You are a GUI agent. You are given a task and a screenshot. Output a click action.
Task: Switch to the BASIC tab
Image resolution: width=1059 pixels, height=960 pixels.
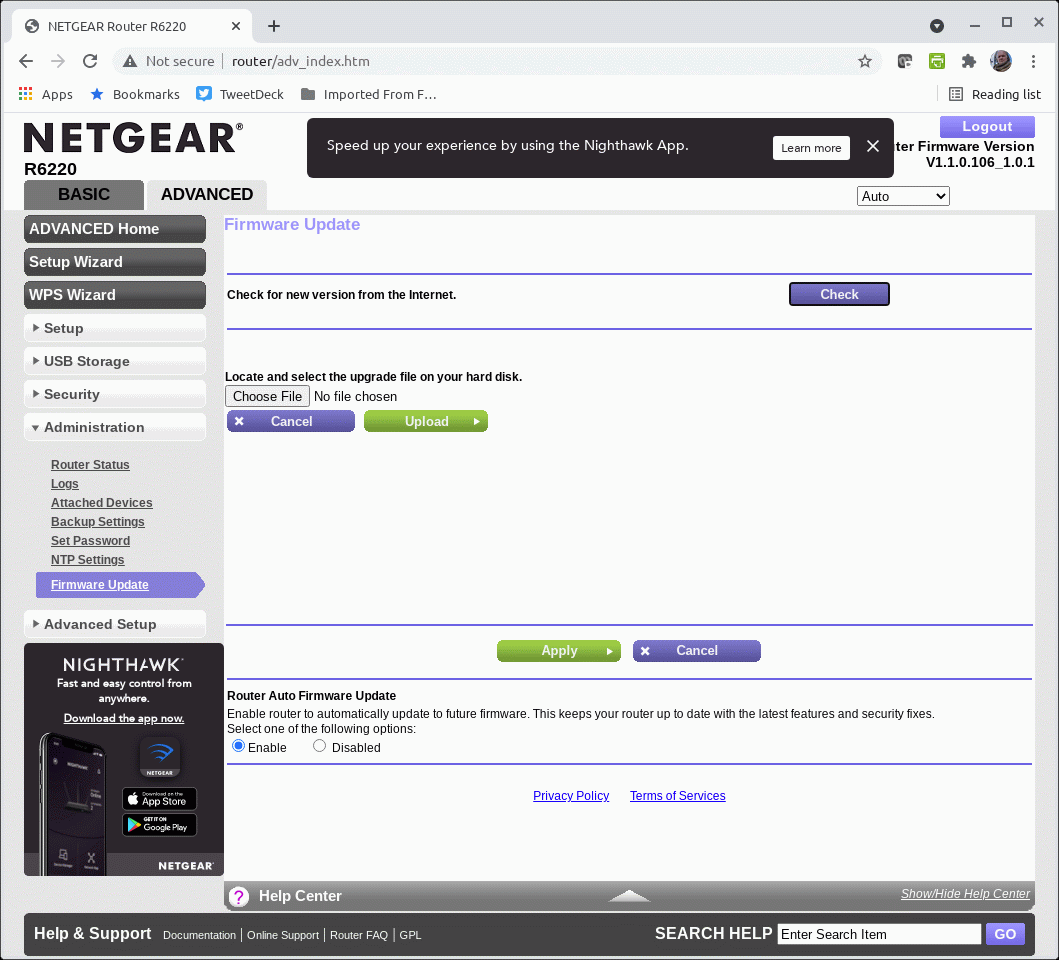pyautogui.click(x=84, y=195)
